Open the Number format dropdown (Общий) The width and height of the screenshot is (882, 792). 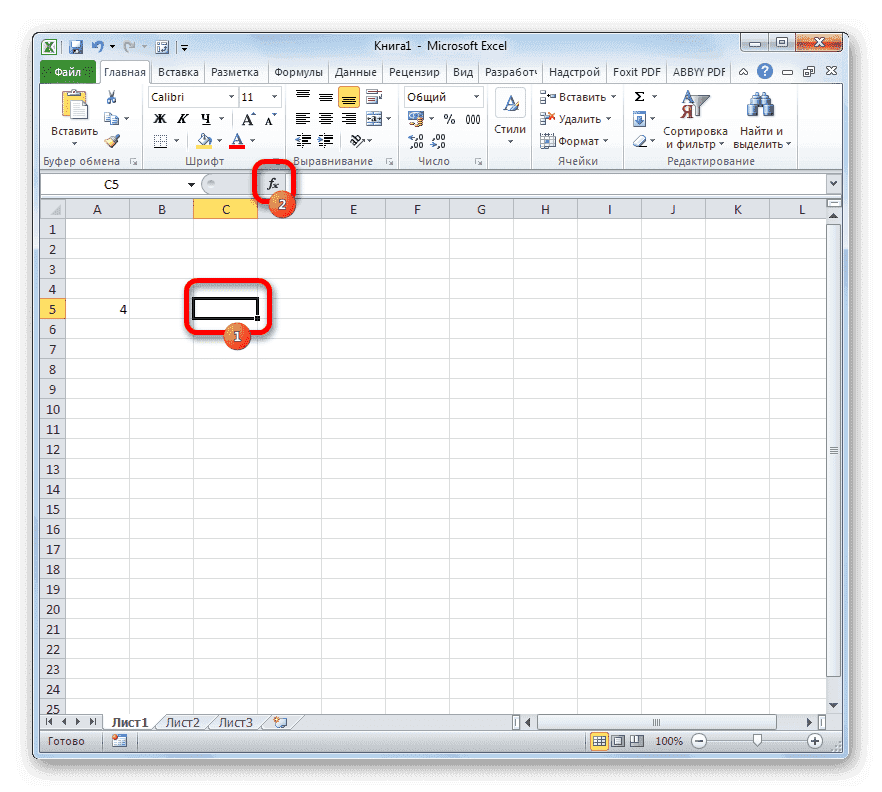click(x=440, y=96)
